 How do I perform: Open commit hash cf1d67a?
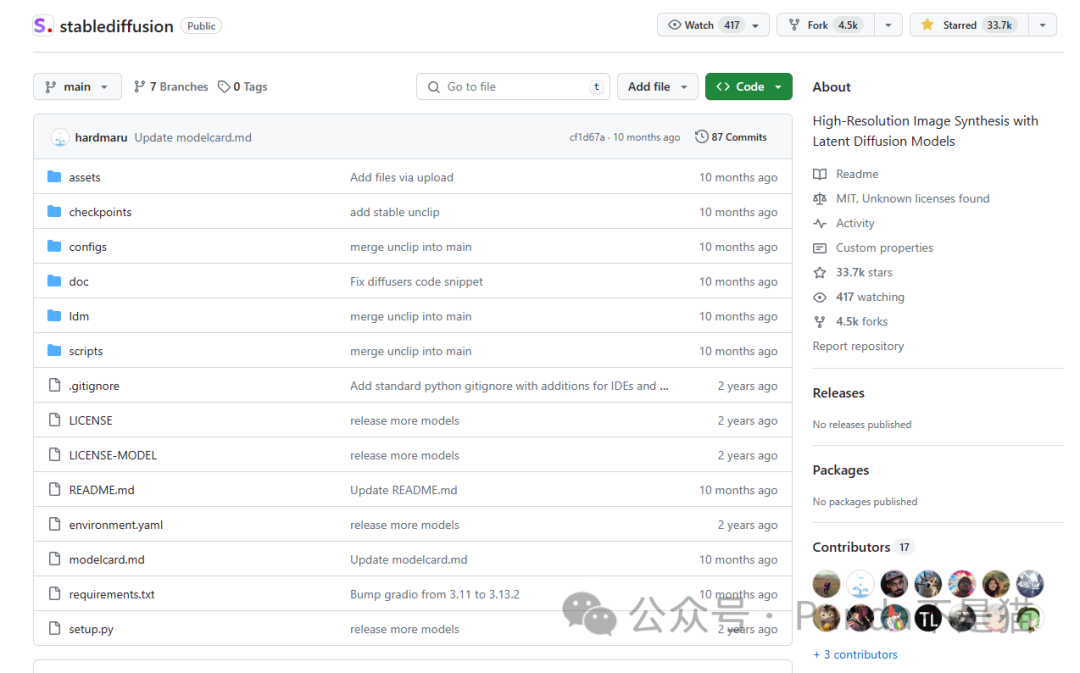pyautogui.click(x=587, y=137)
